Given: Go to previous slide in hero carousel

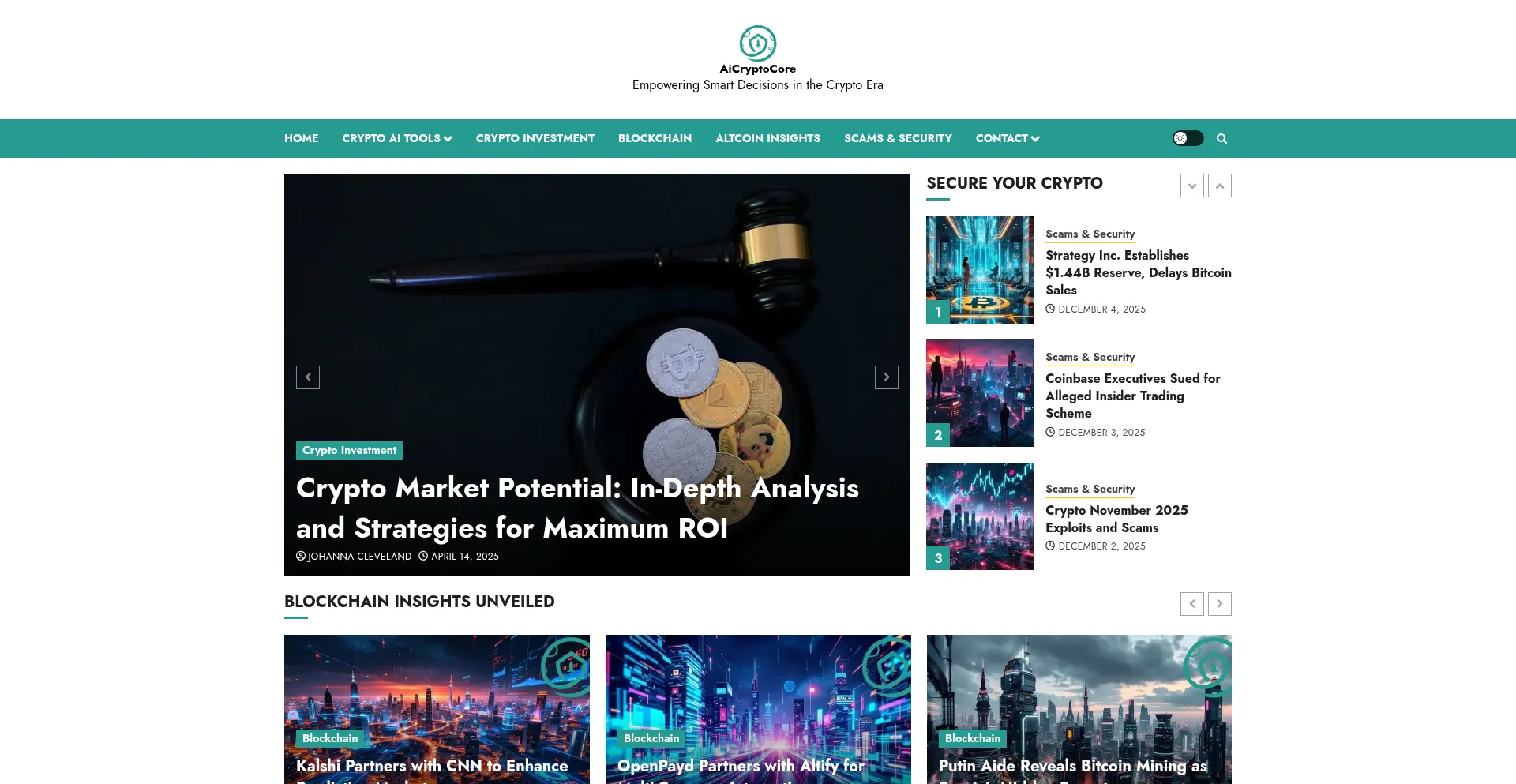Looking at the screenshot, I should (308, 377).
